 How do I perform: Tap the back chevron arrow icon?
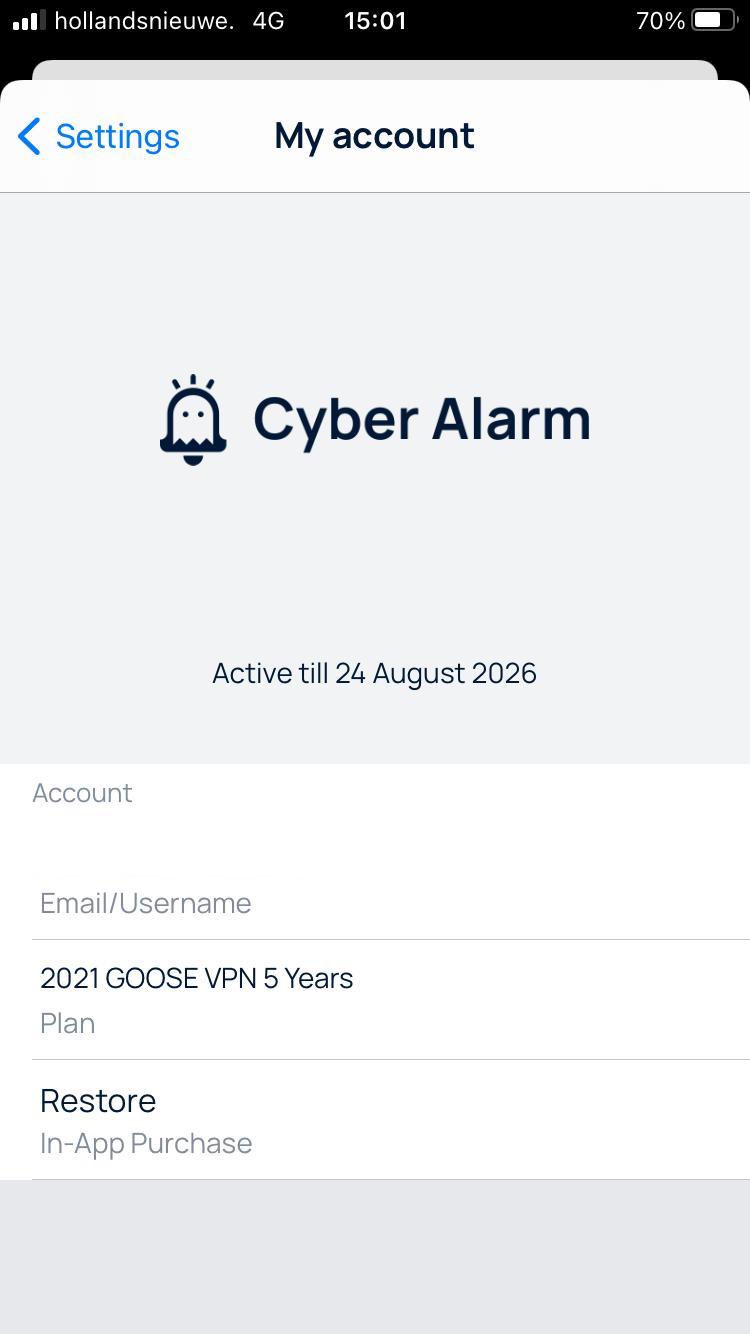[29, 136]
